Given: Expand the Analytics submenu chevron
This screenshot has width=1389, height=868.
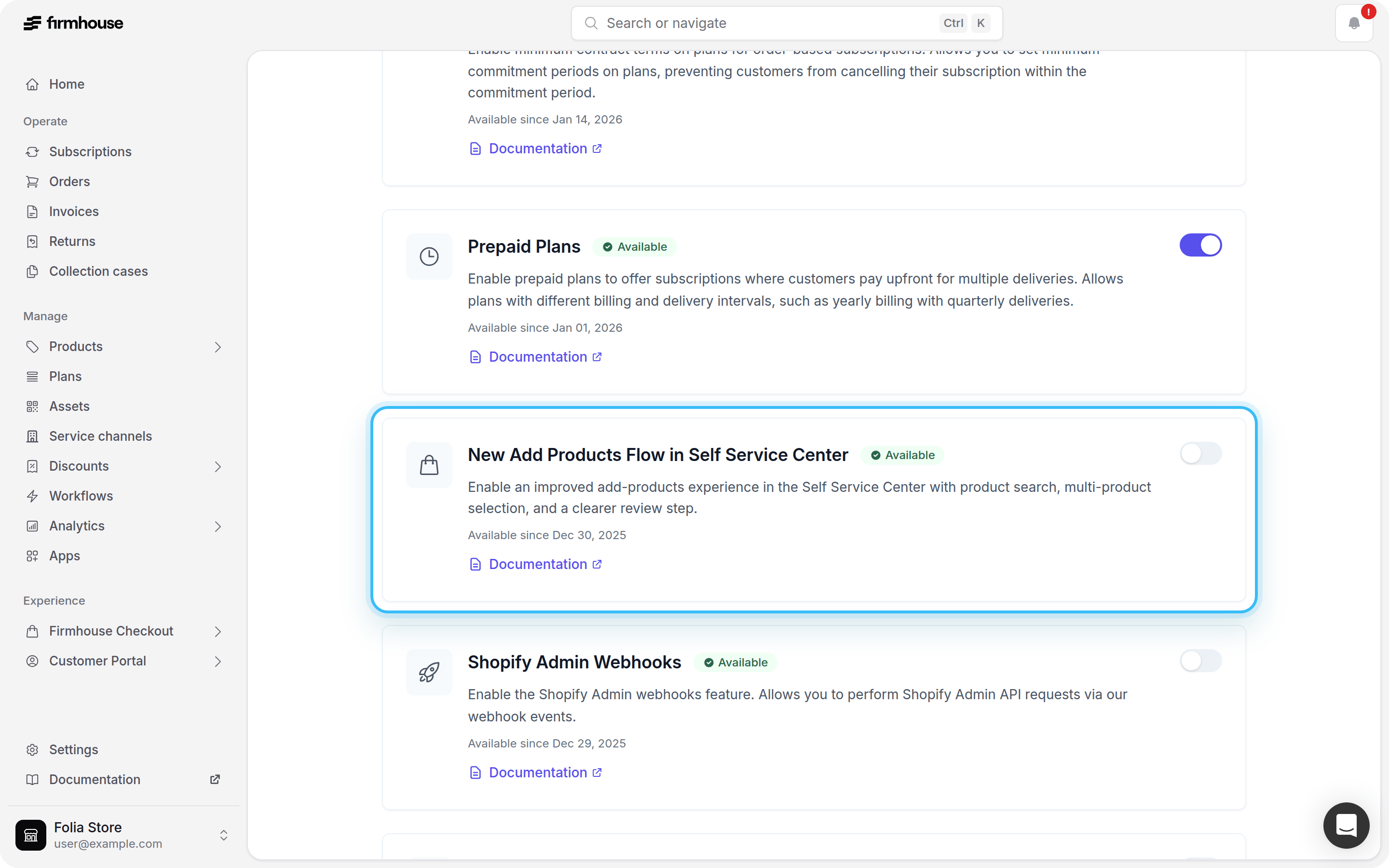Looking at the screenshot, I should pyautogui.click(x=218, y=526).
